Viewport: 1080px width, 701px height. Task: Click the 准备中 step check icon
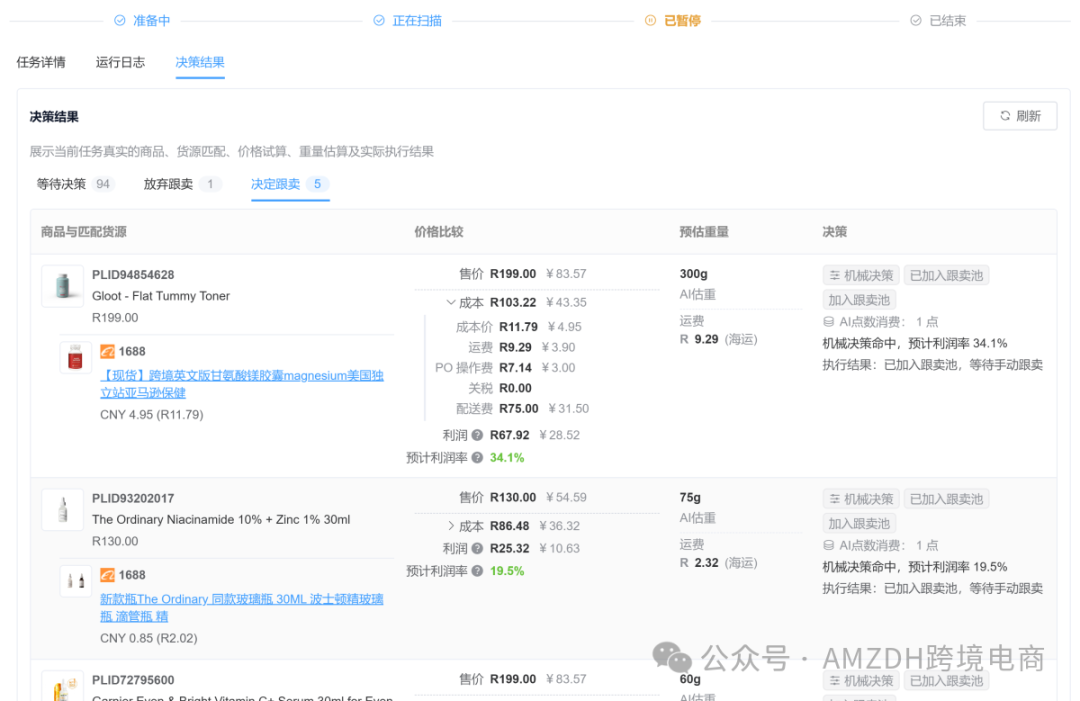pos(120,21)
